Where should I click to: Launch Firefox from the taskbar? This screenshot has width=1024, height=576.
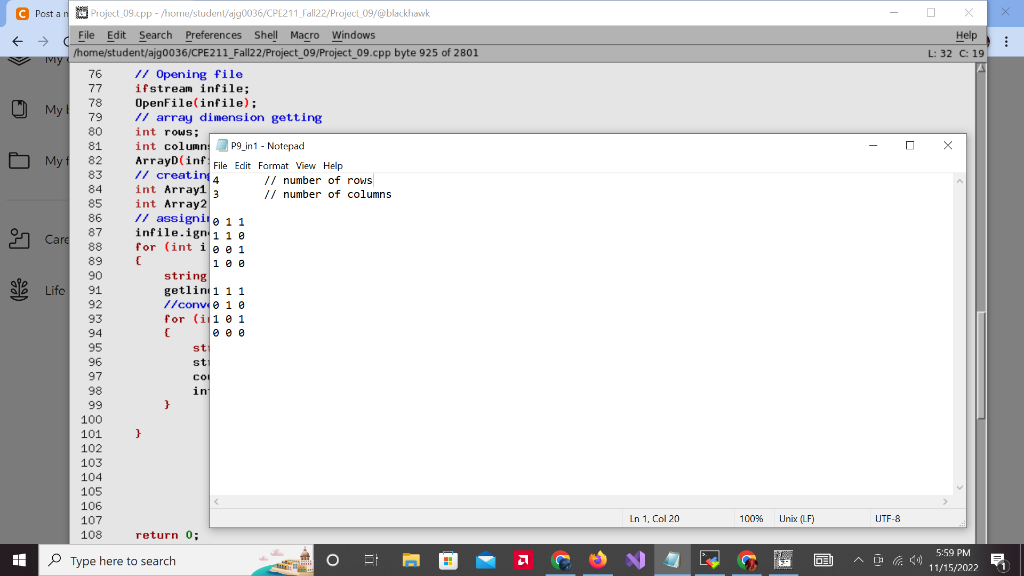coord(598,560)
